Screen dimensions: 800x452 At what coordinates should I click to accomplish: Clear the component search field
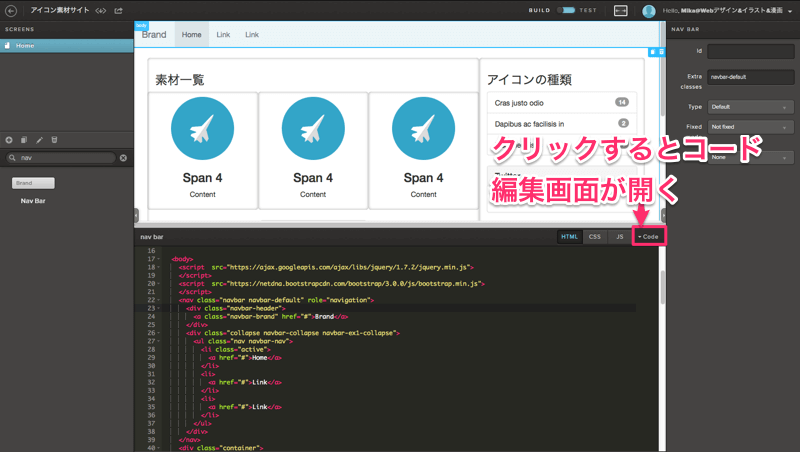click(x=123, y=158)
